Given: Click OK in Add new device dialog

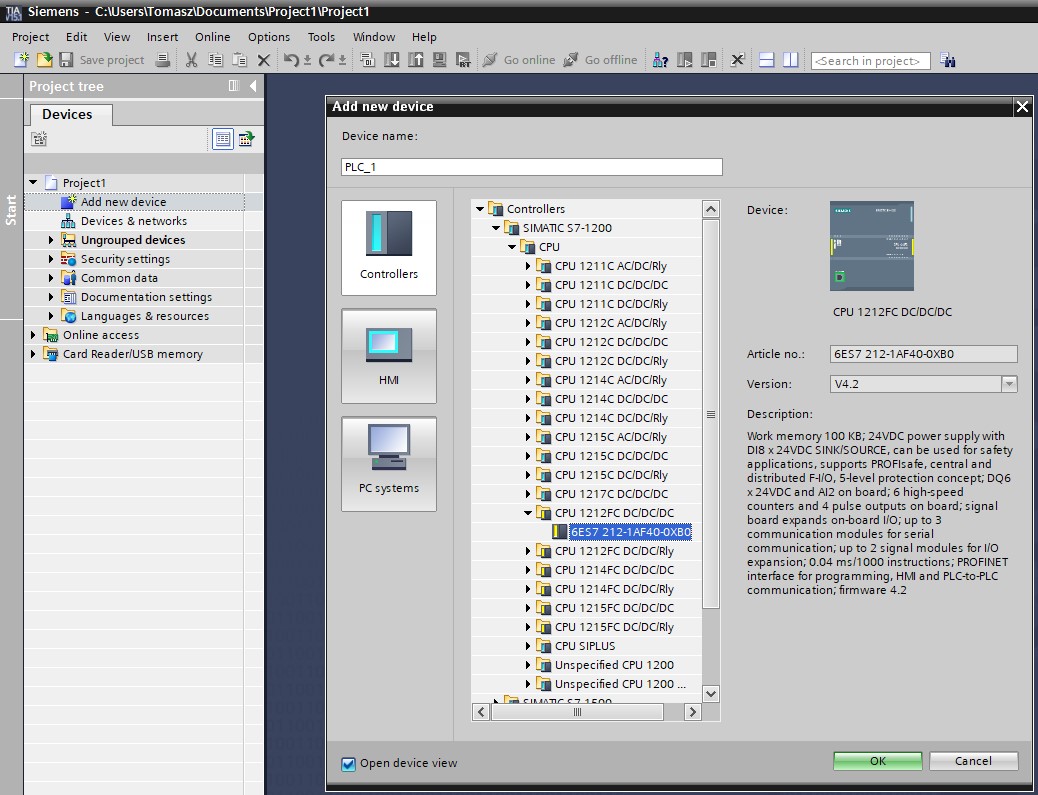Looking at the screenshot, I should tap(877, 761).
